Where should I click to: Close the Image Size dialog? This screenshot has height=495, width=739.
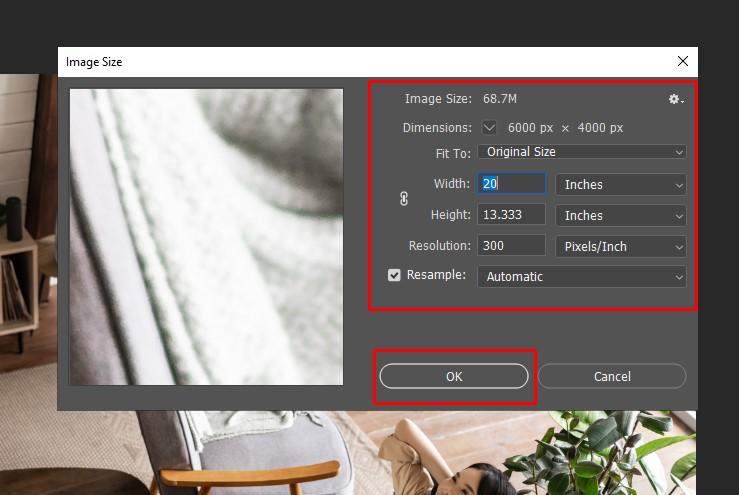coord(682,61)
